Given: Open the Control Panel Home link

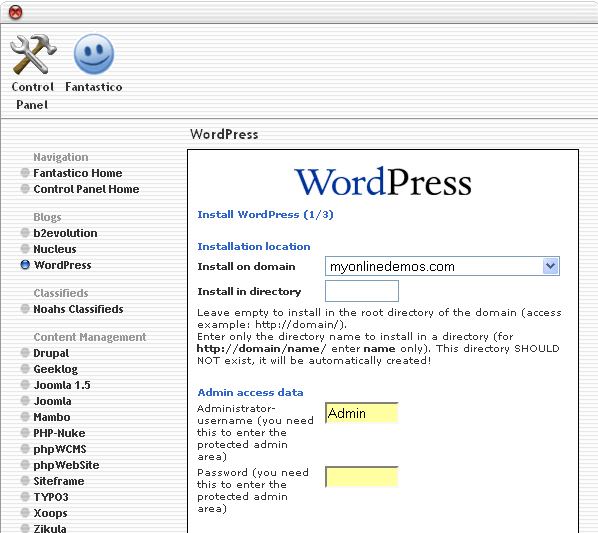Looking at the screenshot, I should [86, 189].
